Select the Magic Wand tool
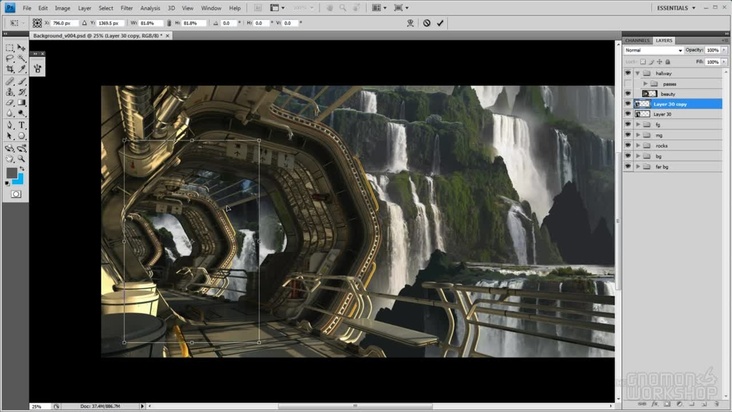 (x=21, y=59)
